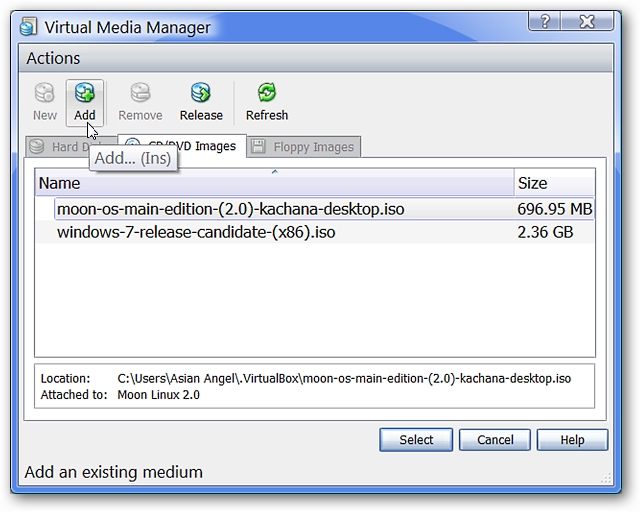This screenshot has height=512, width=640.
Task: Click the Hard Disks tab icon
Action: [36, 147]
